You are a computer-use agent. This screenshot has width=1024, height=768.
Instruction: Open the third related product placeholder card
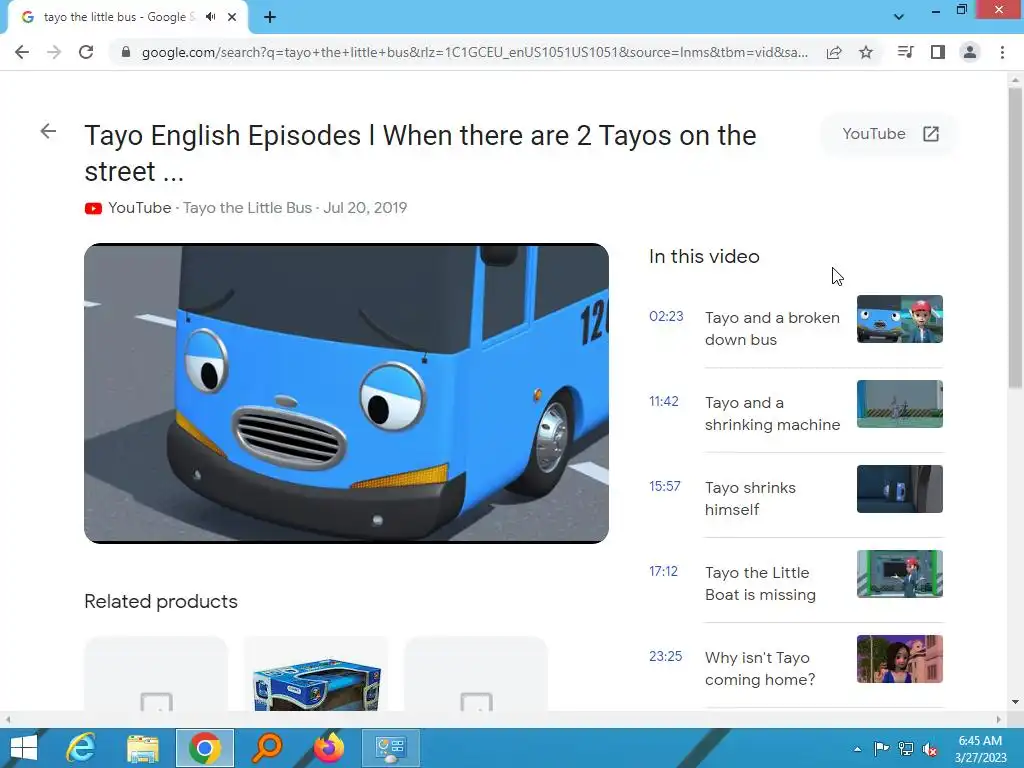[476, 673]
